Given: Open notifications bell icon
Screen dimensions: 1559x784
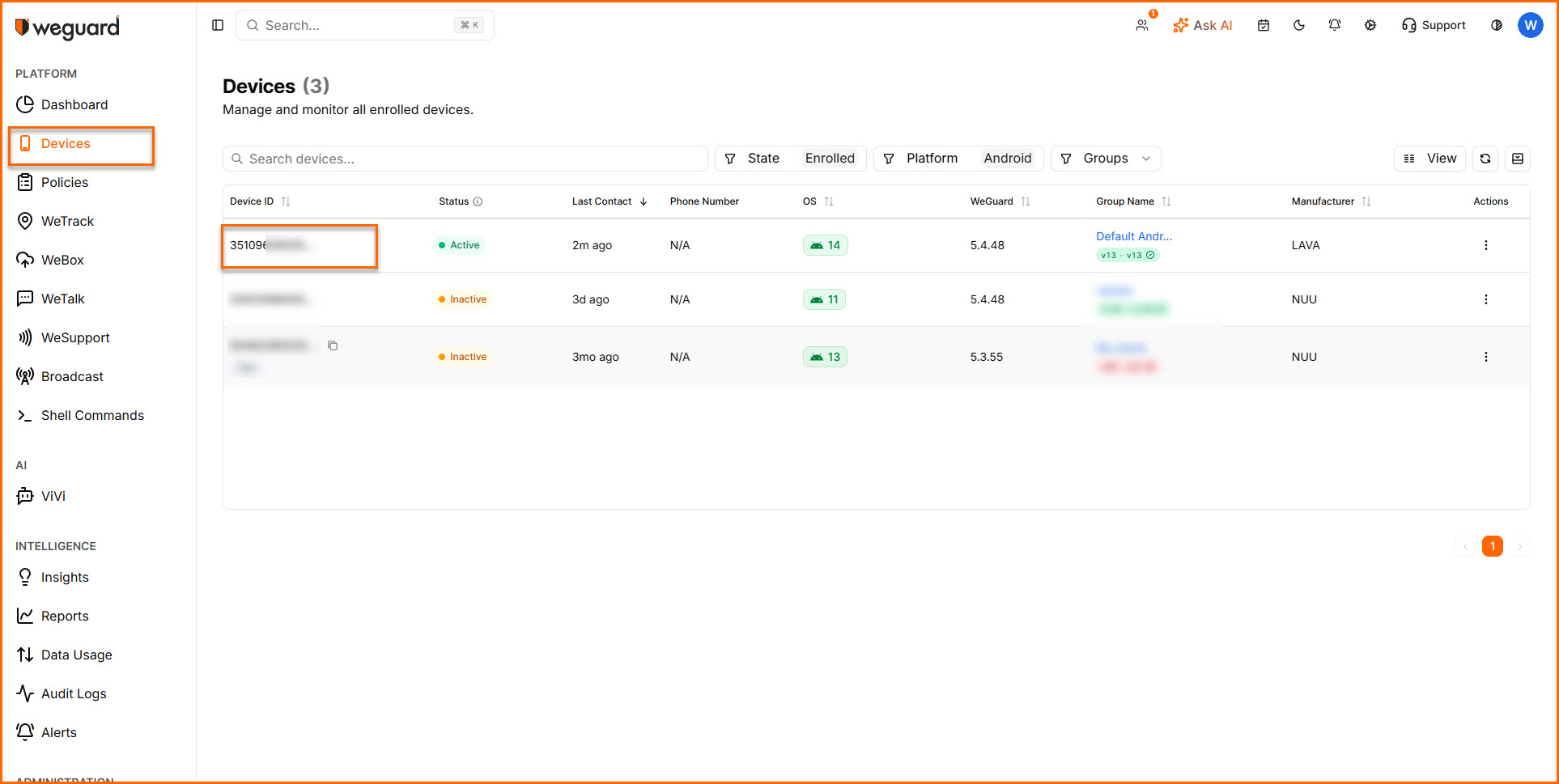Looking at the screenshot, I should (1335, 25).
